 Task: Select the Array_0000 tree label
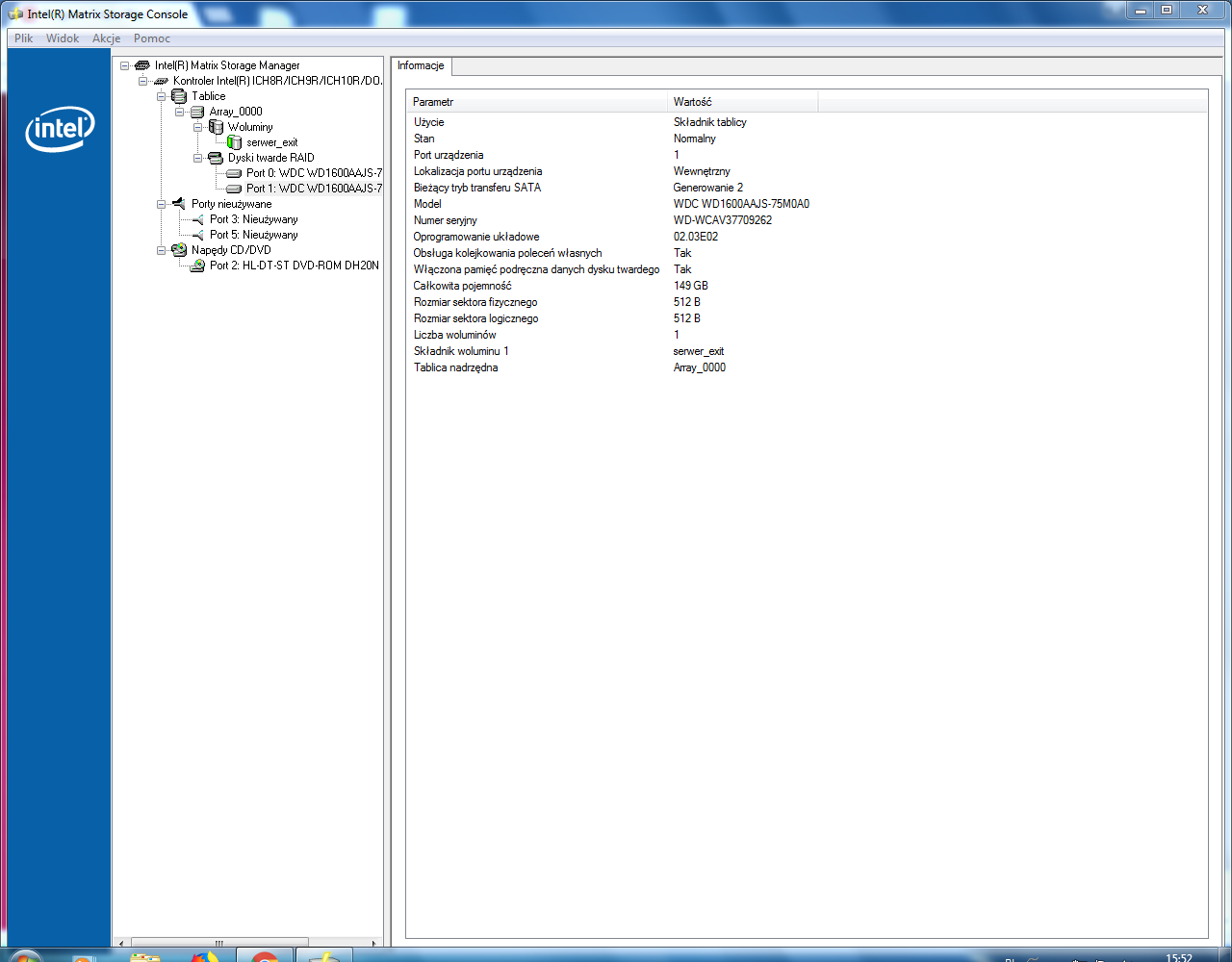tap(236, 112)
